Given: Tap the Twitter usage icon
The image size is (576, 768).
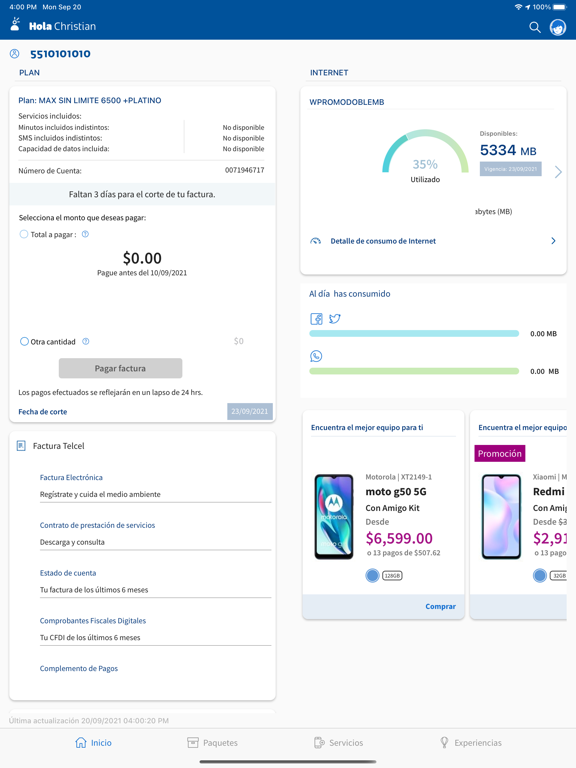Looking at the screenshot, I should click(335, 319).
